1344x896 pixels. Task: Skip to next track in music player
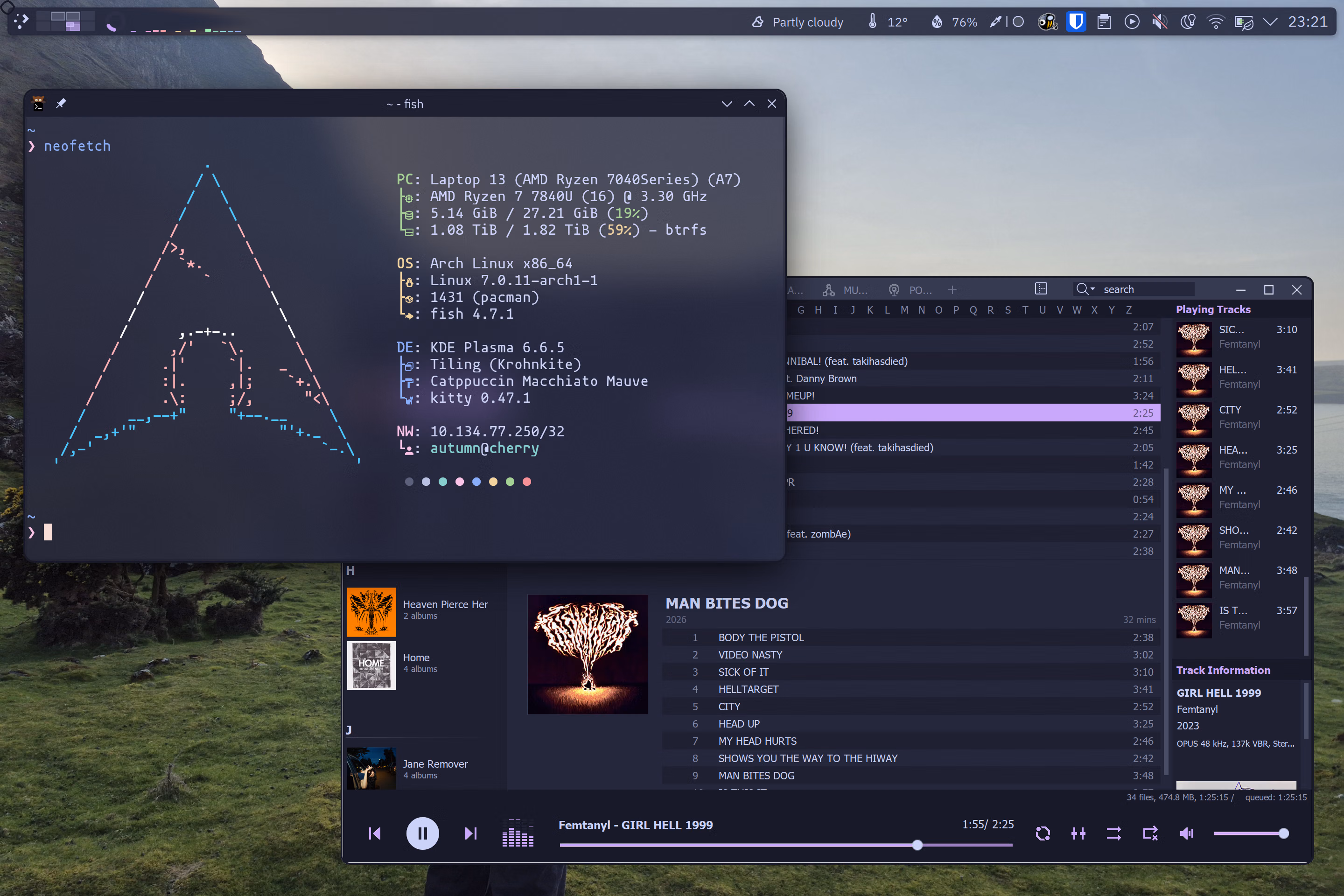470,834
